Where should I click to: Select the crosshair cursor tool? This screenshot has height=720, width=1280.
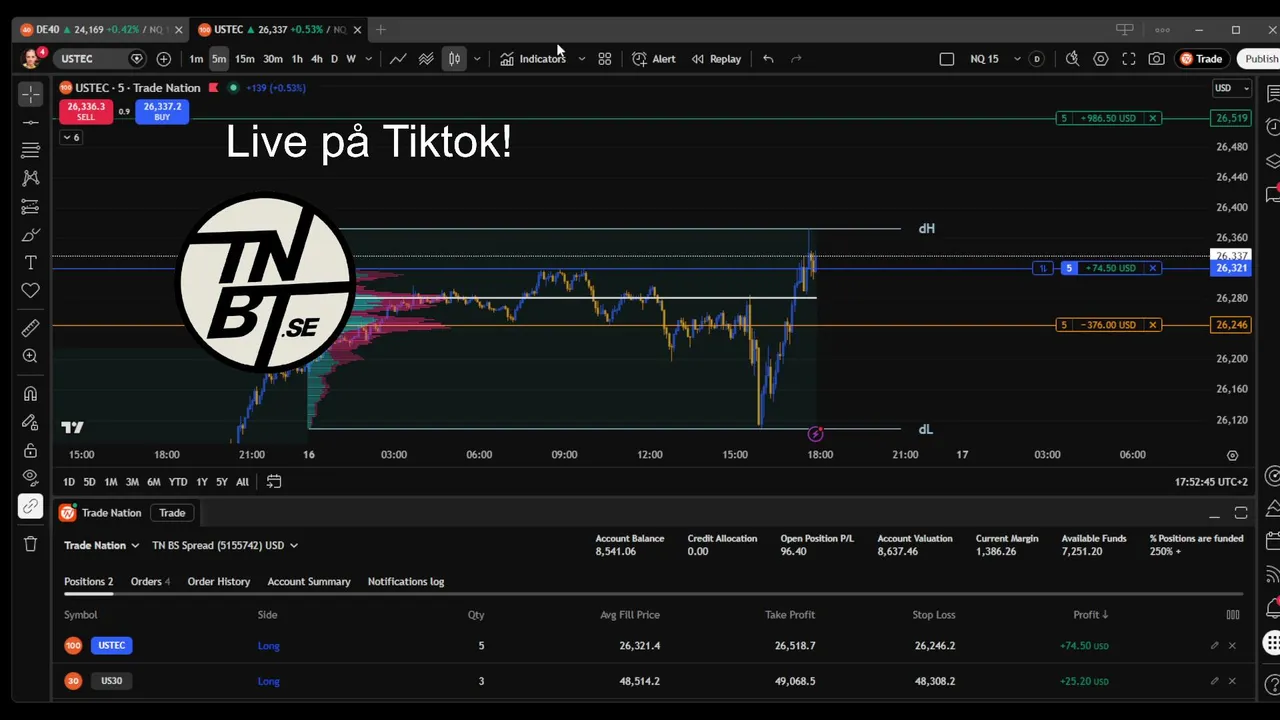coord(31,94)
